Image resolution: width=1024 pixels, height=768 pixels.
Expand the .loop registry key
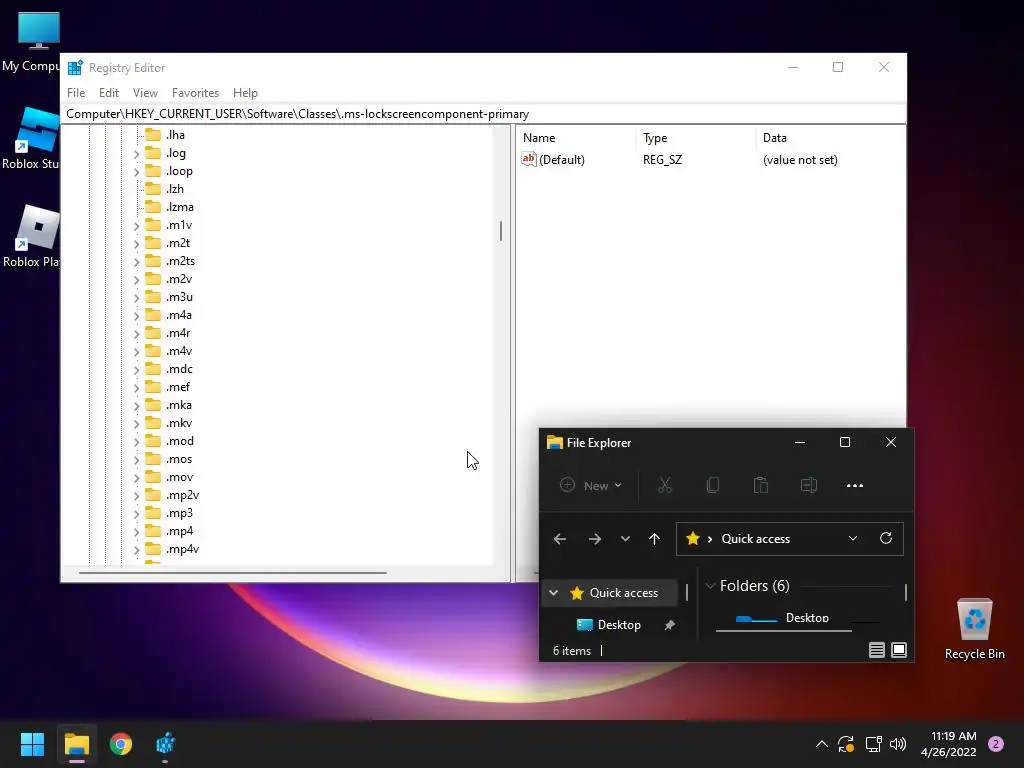pyautogui.click(x=136, y=172)
